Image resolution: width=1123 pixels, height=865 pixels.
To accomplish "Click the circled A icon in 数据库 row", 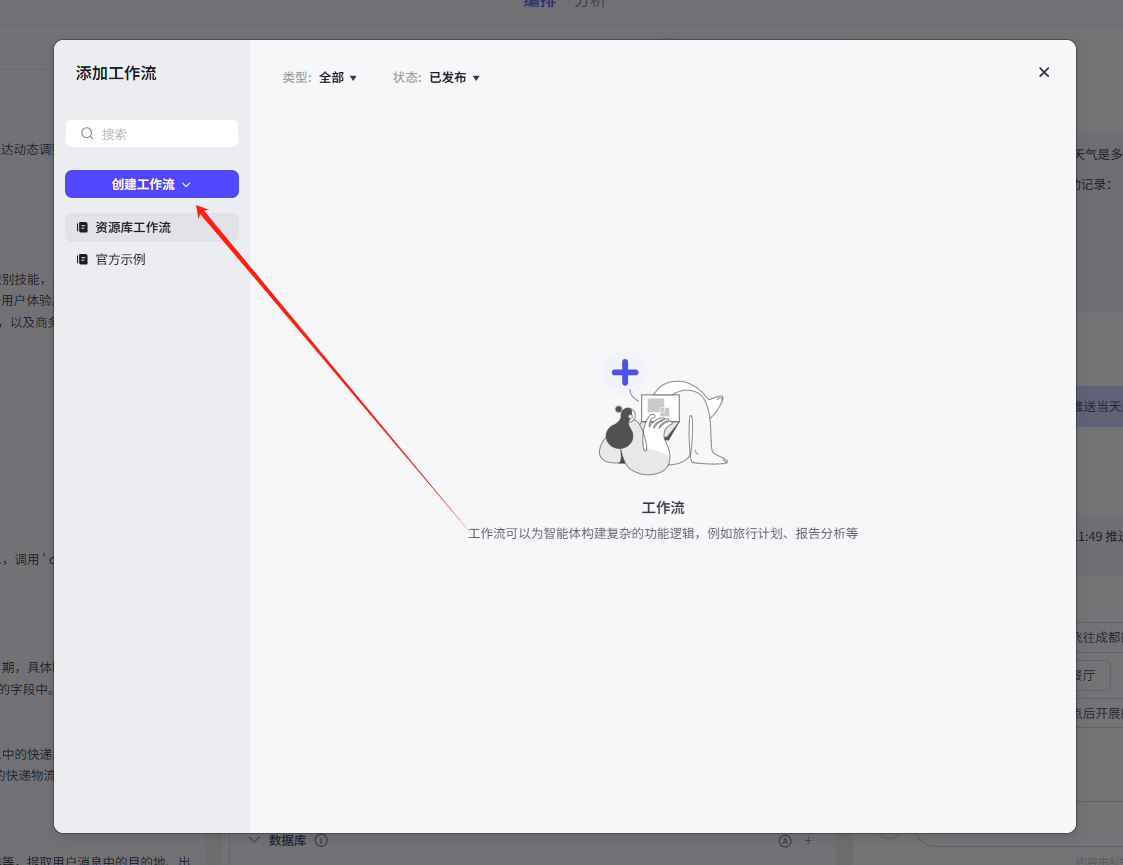I will (x=785, y=841).
